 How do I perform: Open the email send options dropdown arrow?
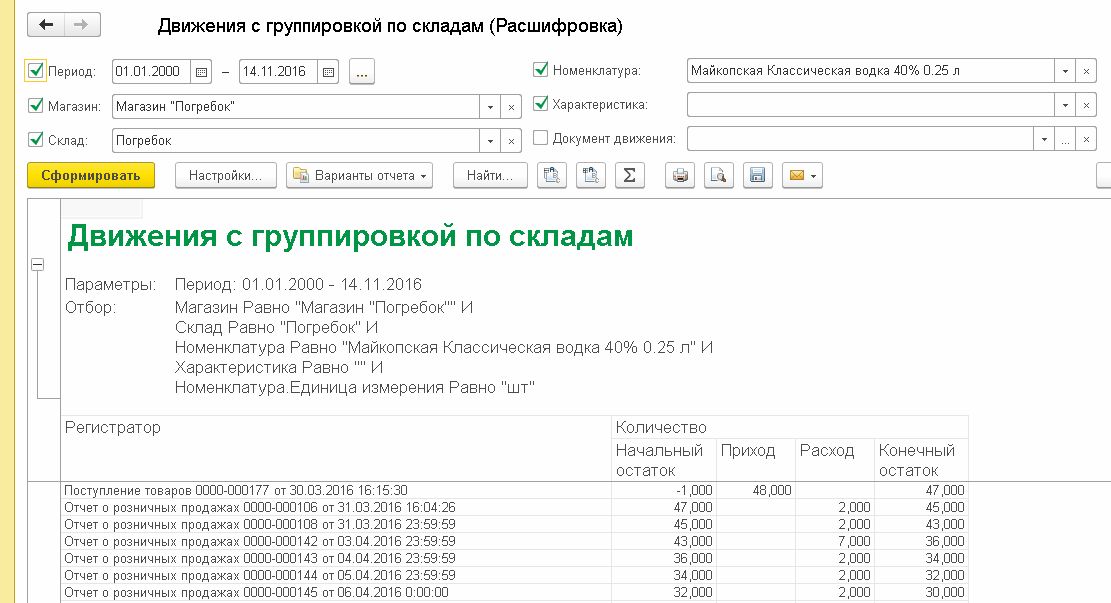coord(814,175)
